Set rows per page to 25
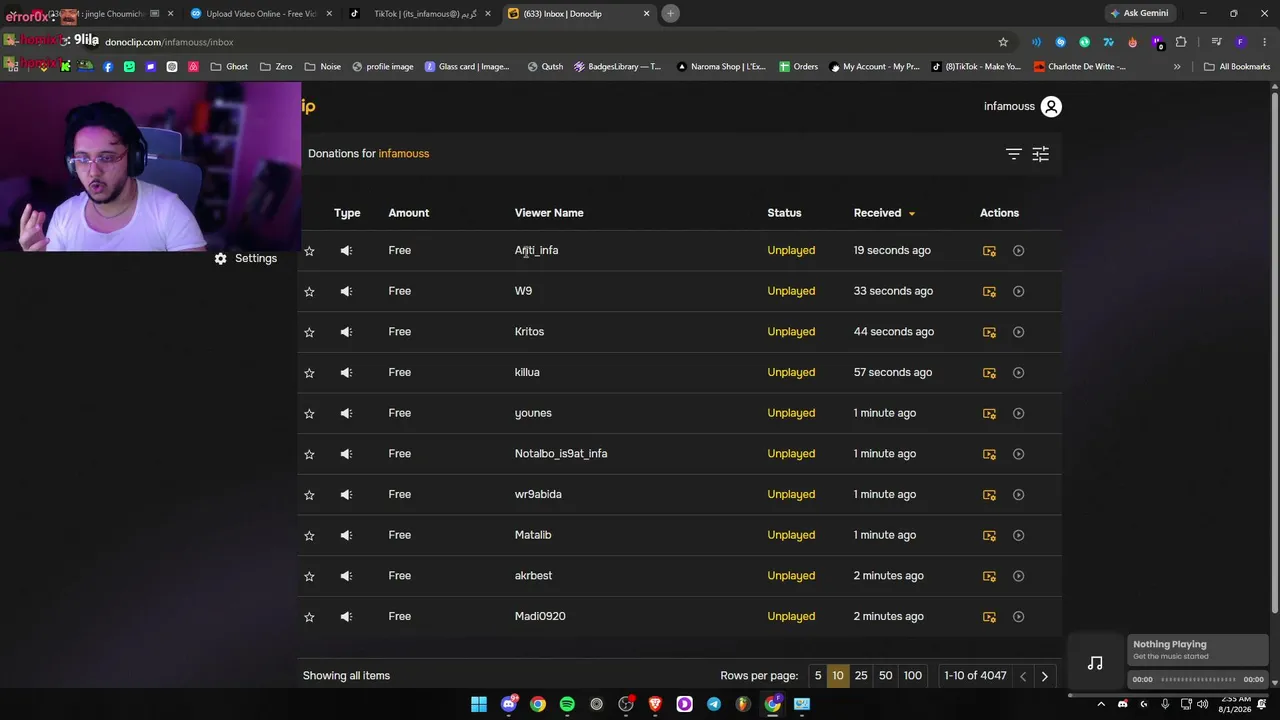This screenshot has height=720, width=1280. click(861, 676)
